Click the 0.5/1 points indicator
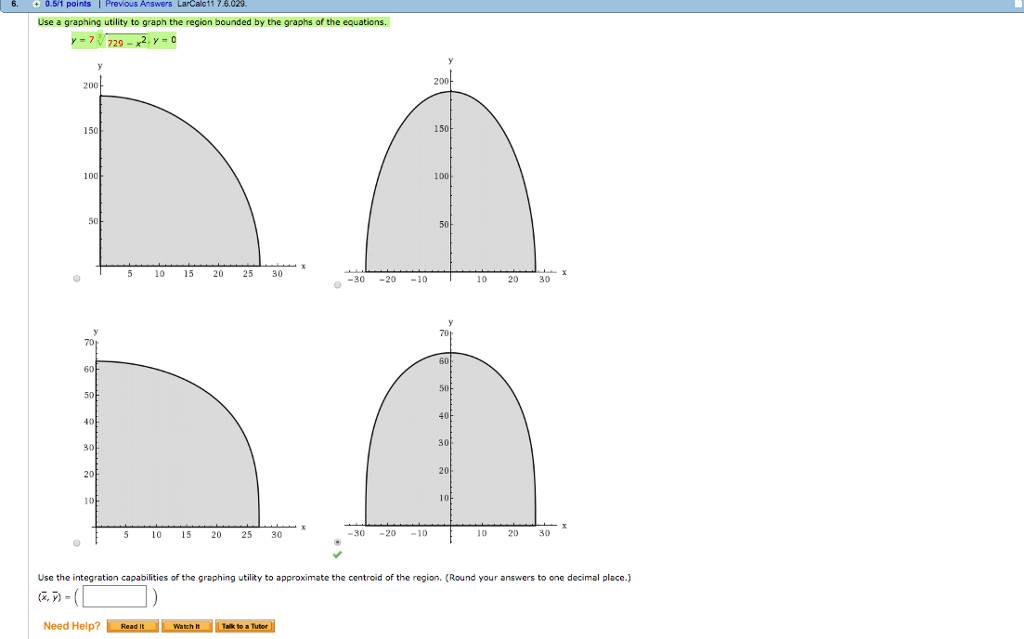Screen dimensions: 1024x639 (68, 3)
